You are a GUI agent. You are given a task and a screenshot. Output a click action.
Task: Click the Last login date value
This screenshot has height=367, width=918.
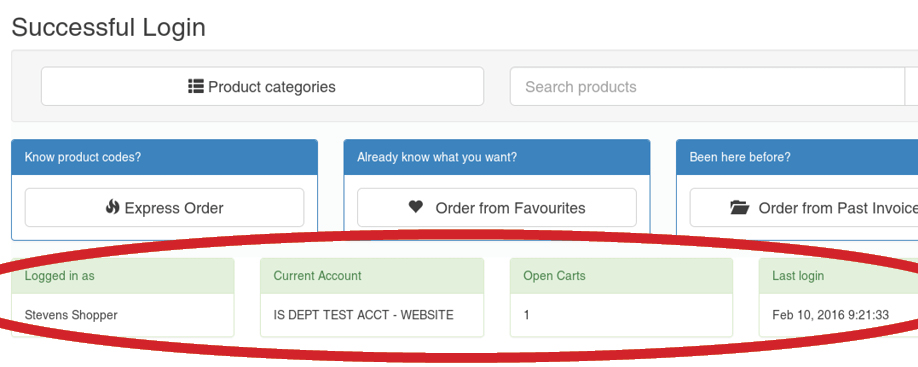point(830,315)
